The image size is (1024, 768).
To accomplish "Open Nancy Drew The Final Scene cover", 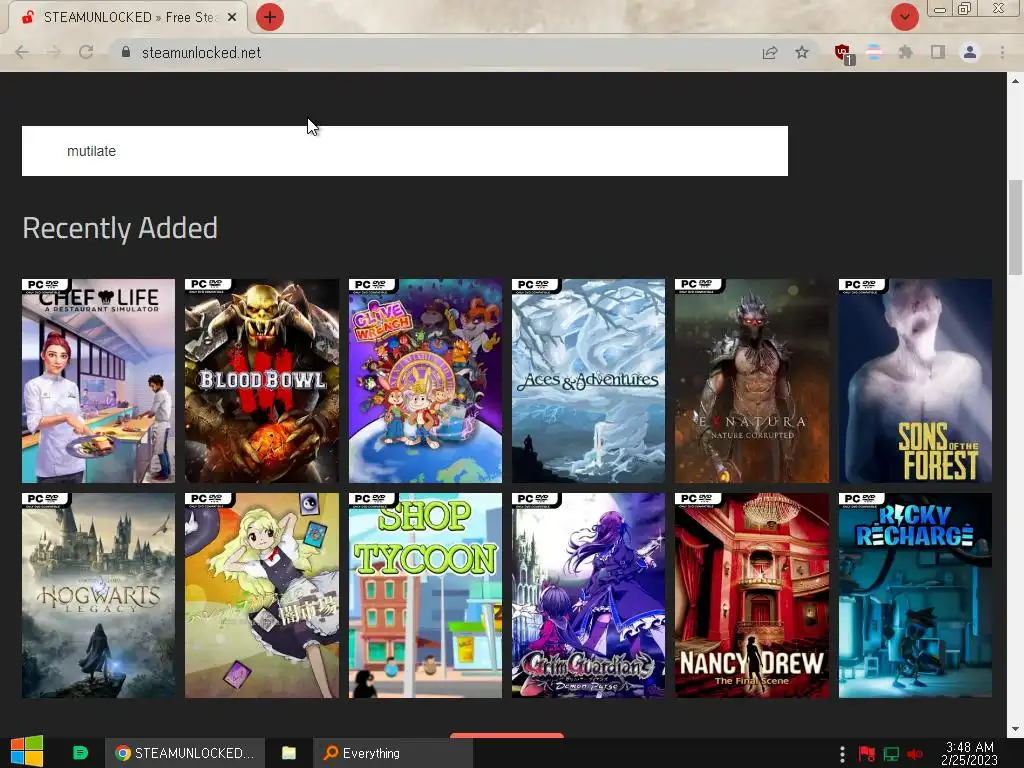I will coord(752,596).
